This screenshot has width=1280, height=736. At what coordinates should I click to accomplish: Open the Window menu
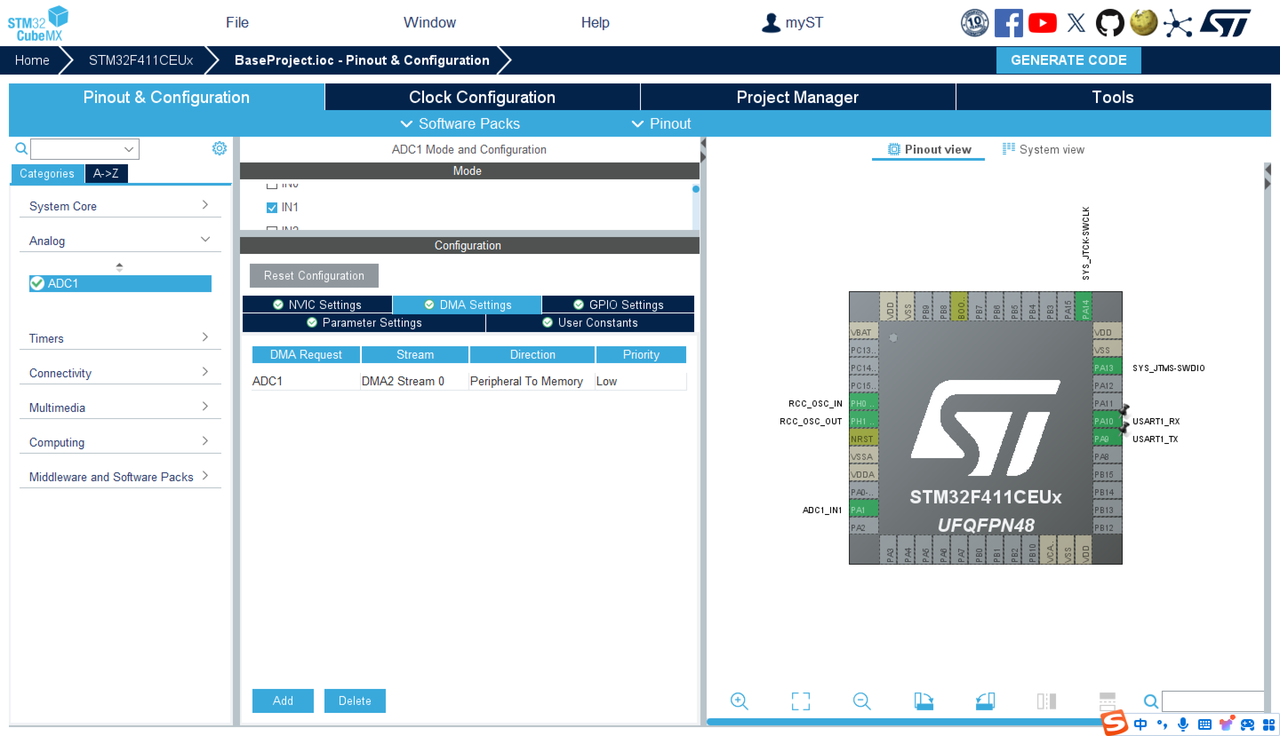coord(430,22)
